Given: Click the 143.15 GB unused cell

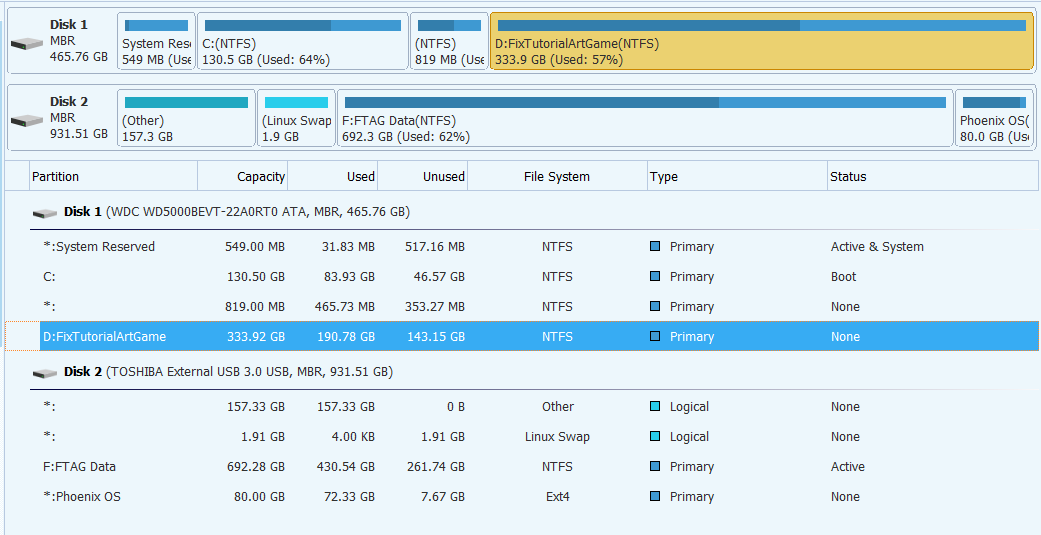Looking at the screenshot, I should click(x=436, y=336).
